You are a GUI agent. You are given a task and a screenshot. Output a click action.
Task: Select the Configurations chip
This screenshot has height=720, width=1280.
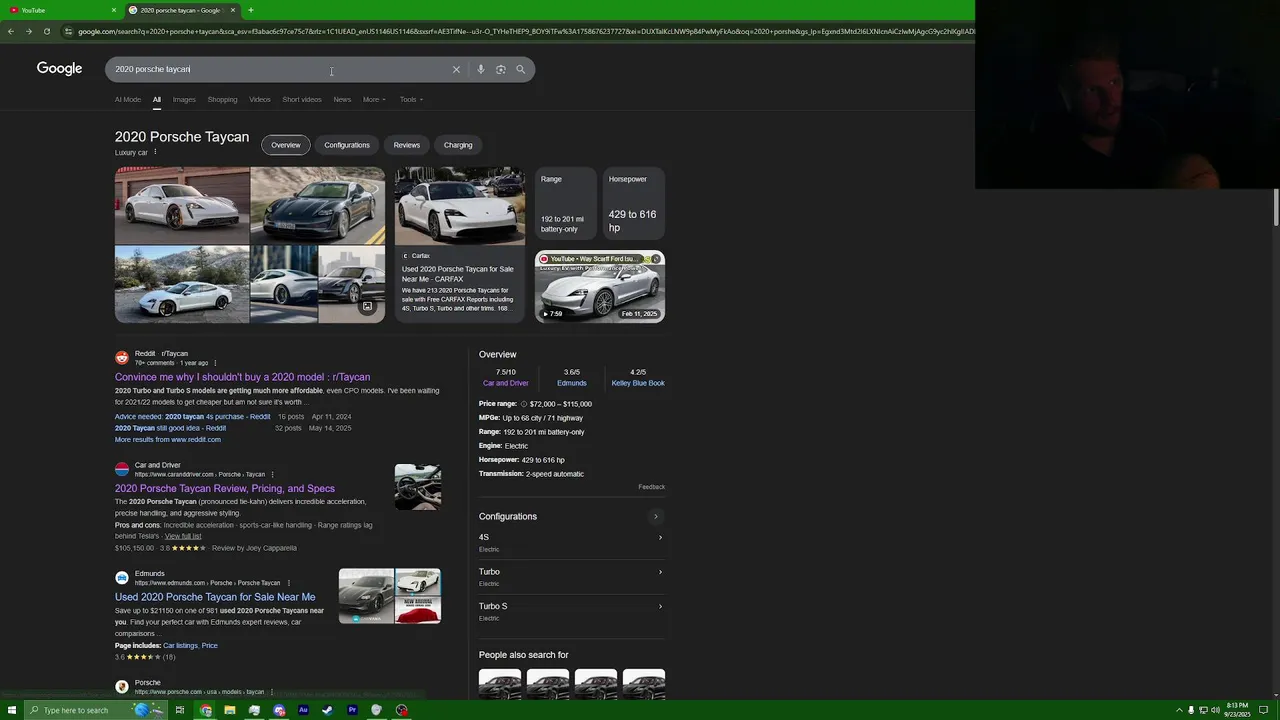(347, 145)
